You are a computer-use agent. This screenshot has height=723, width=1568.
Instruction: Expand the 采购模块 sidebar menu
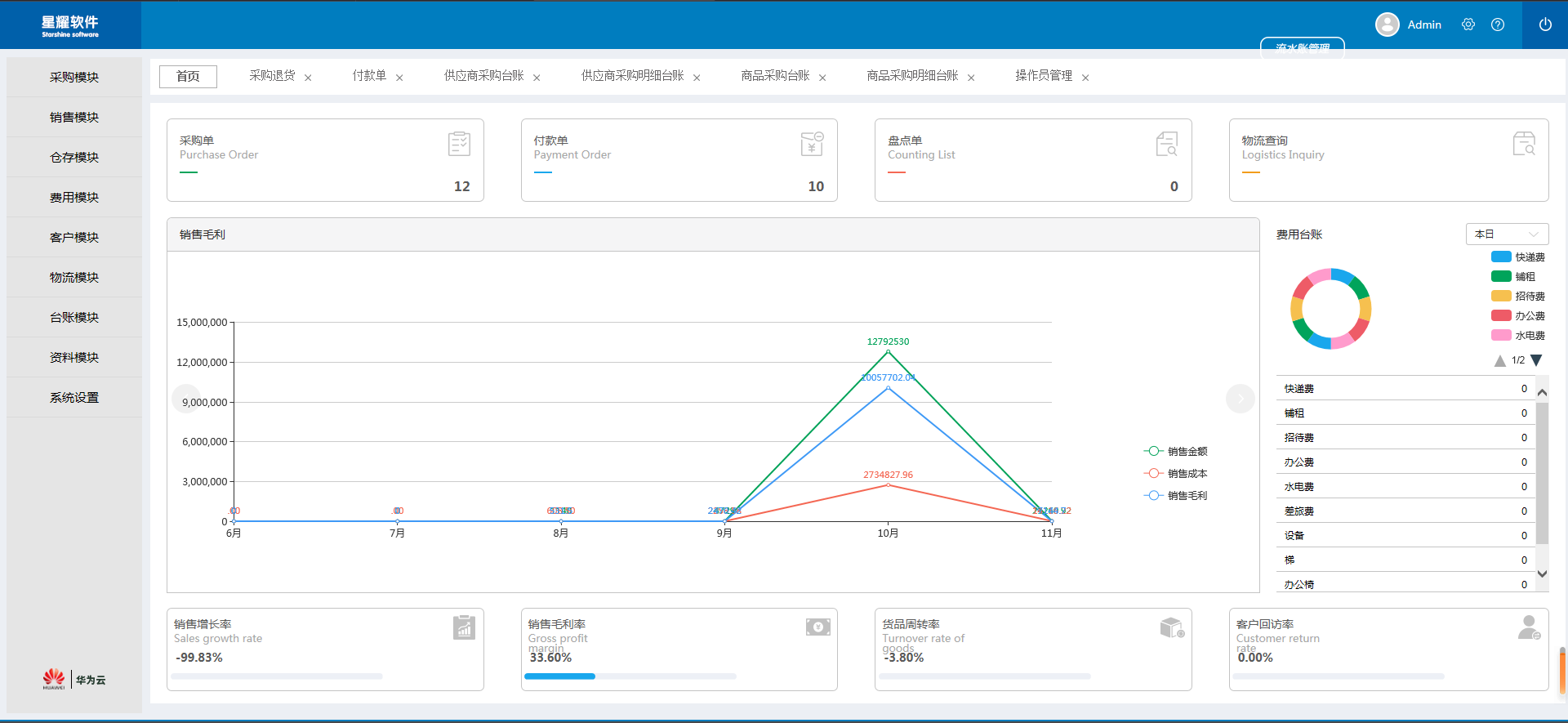pyautogui.click(x=74, y=77)
